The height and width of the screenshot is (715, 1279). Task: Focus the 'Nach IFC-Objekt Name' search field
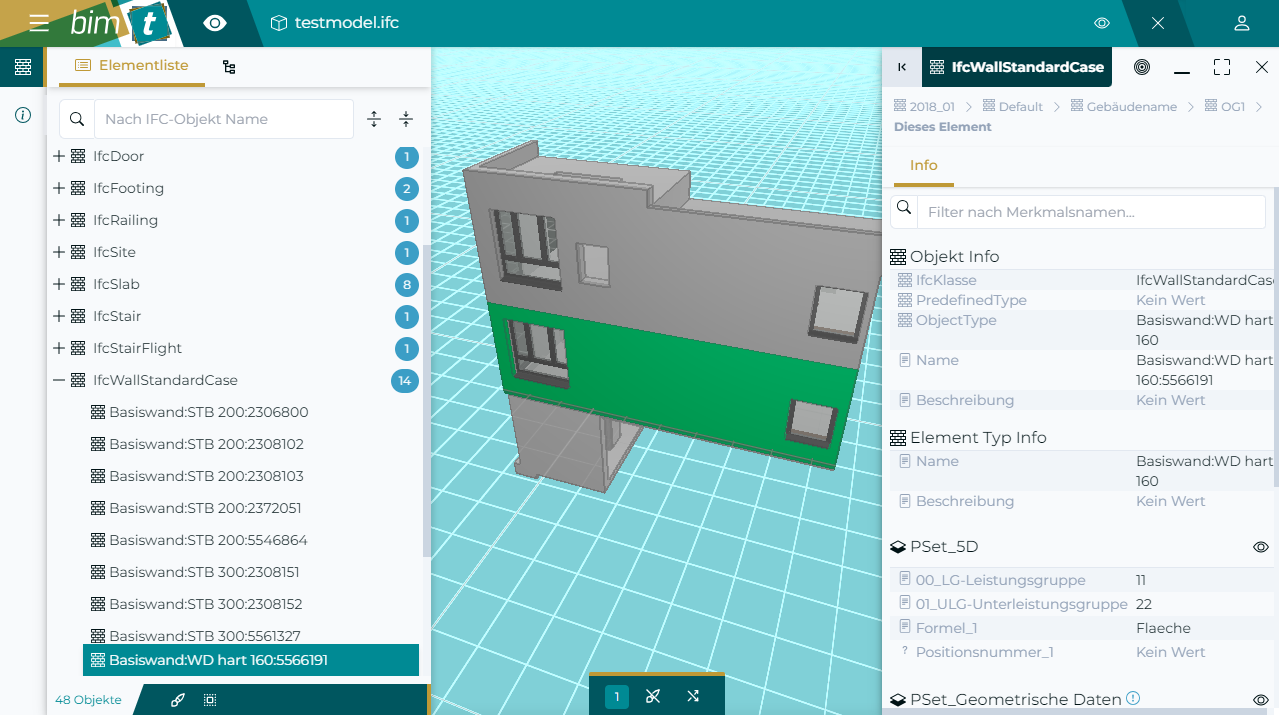point(224,119)
